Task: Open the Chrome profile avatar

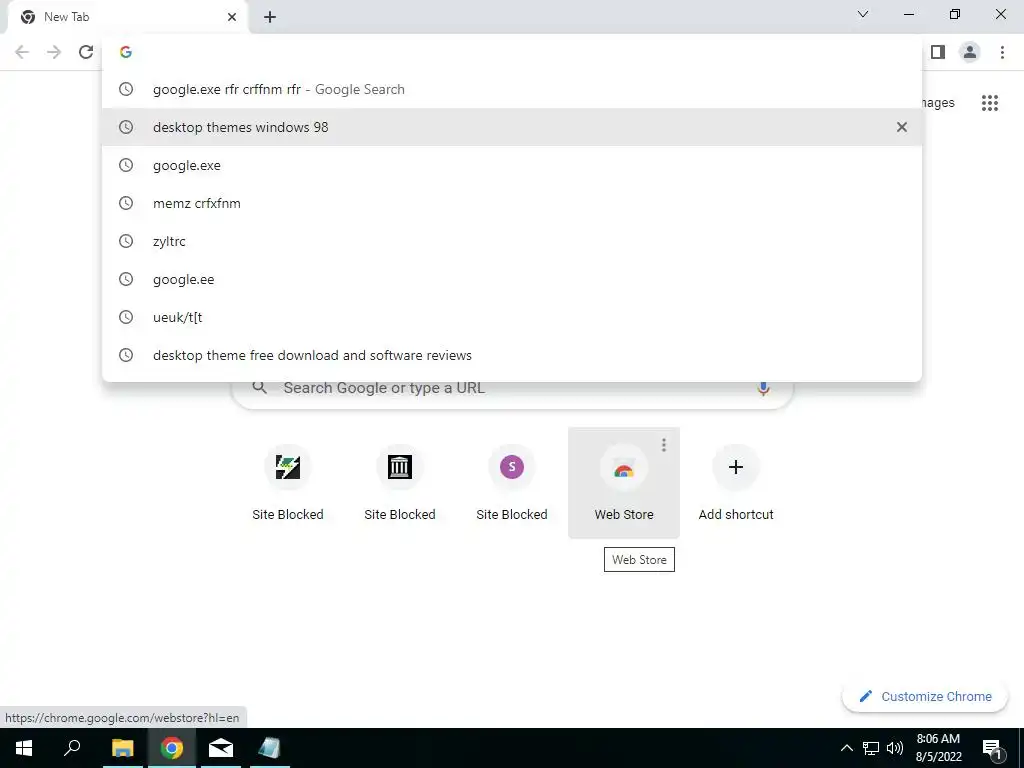Action: pyautogui.click(x=970, y=52)
